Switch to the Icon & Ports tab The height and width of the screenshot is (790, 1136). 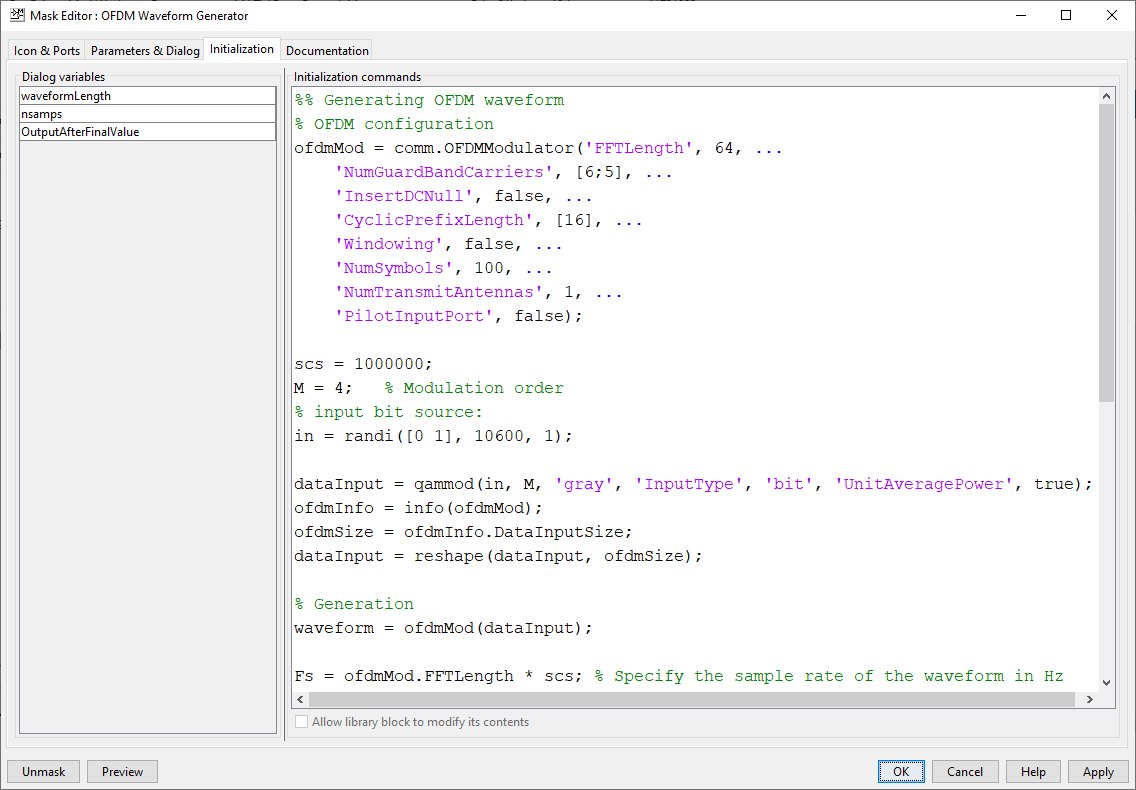click(46, 50)
